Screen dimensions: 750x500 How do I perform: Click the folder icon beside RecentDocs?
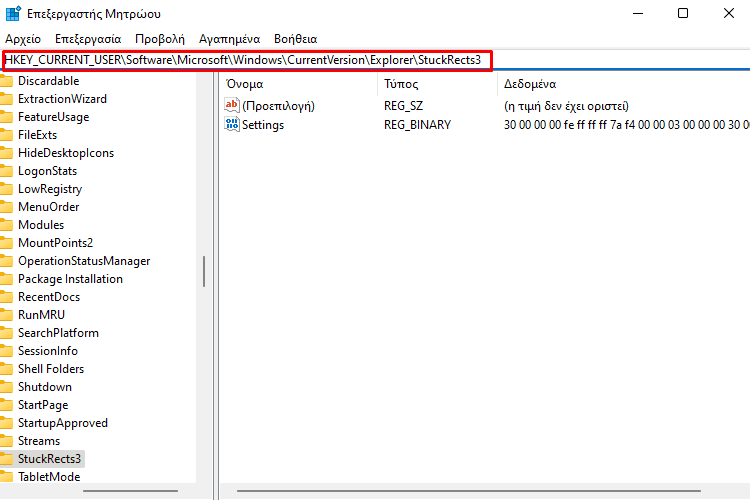pyautogui.click(x=6, y=297)
